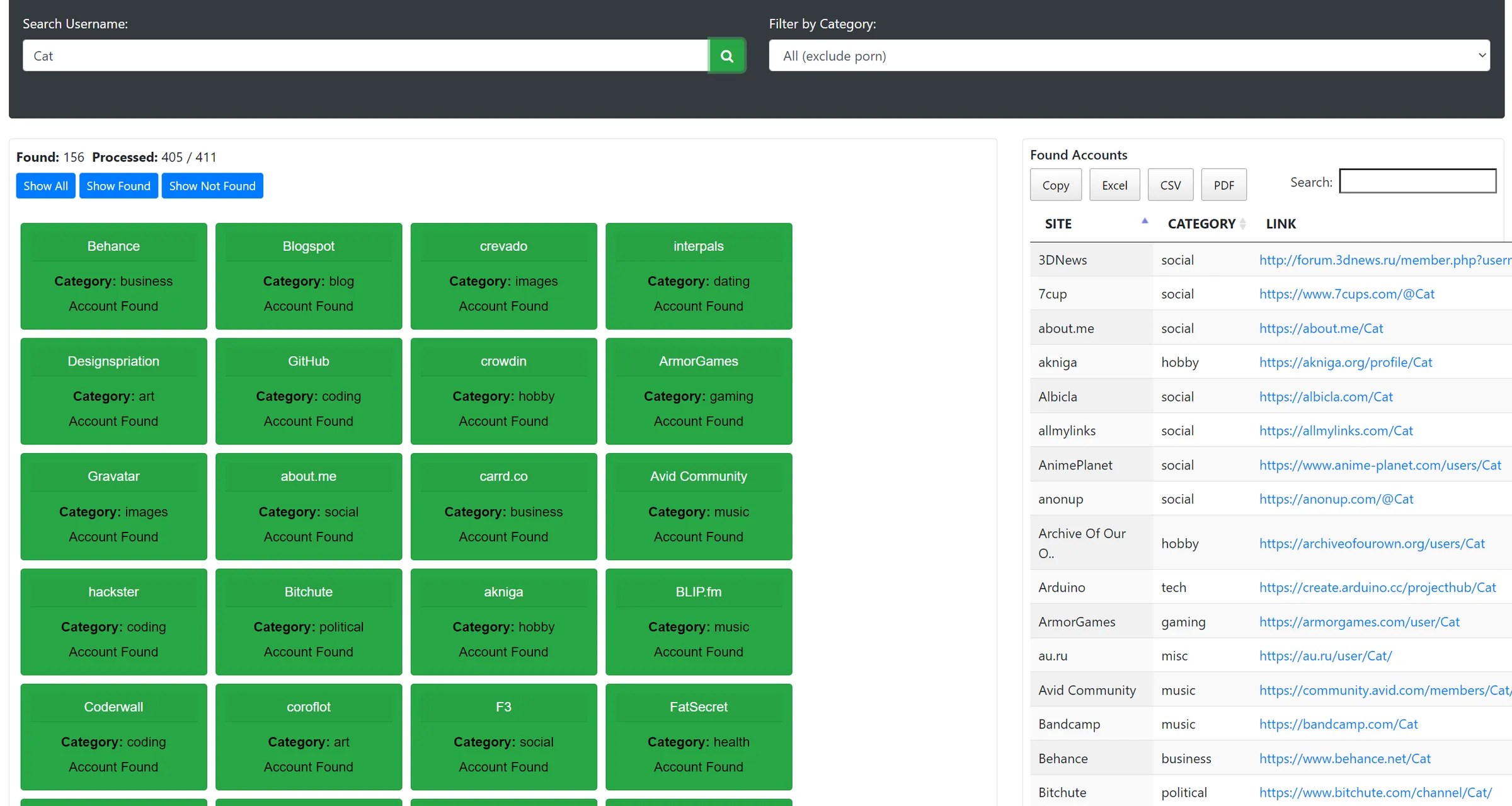Image resolution: width=1512 pixels, height=806 pixels.
Task: Open the behance.net/Cat link
Action: click(1345, 759)
